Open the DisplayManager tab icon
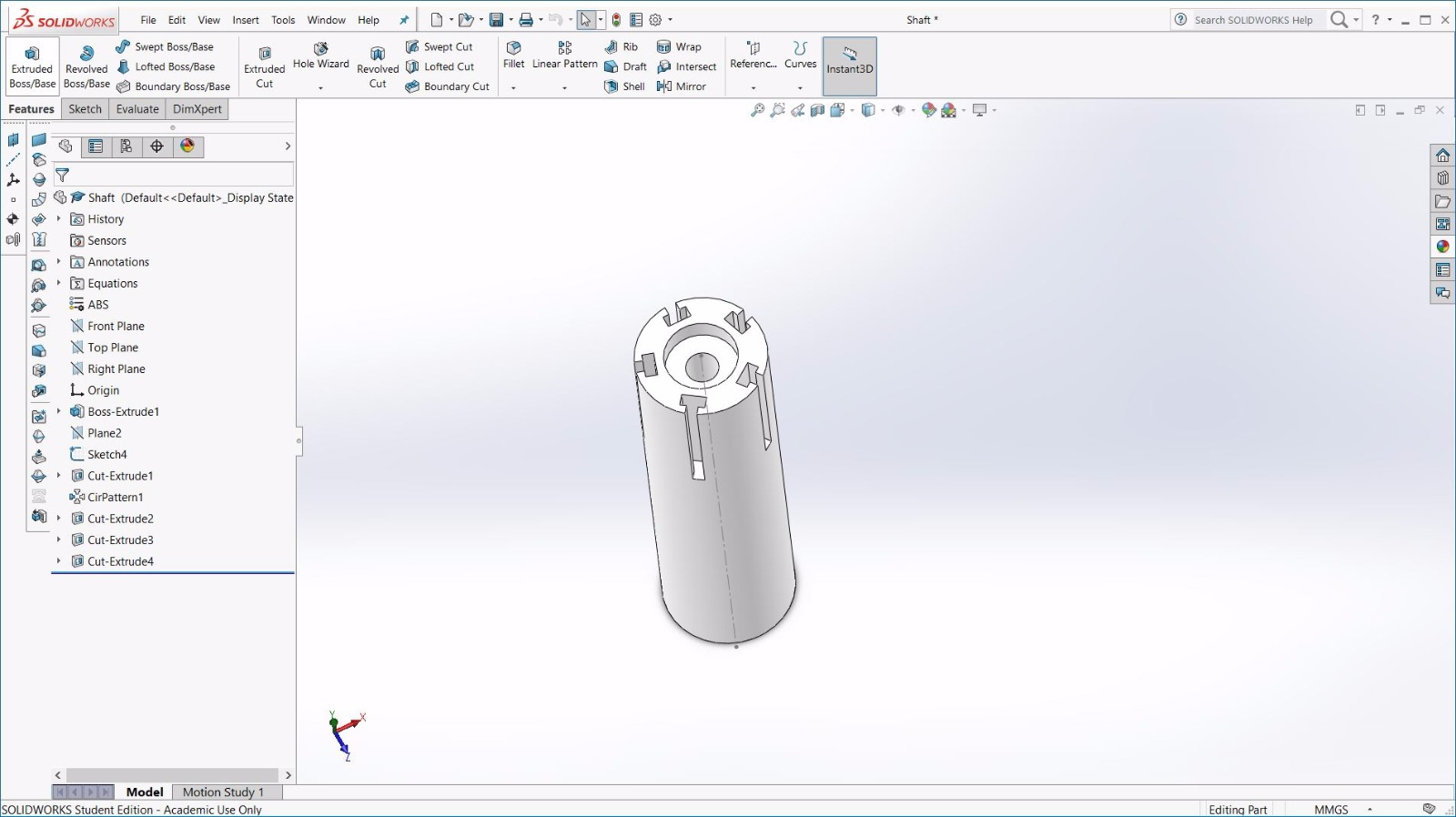 pos(187,146)
